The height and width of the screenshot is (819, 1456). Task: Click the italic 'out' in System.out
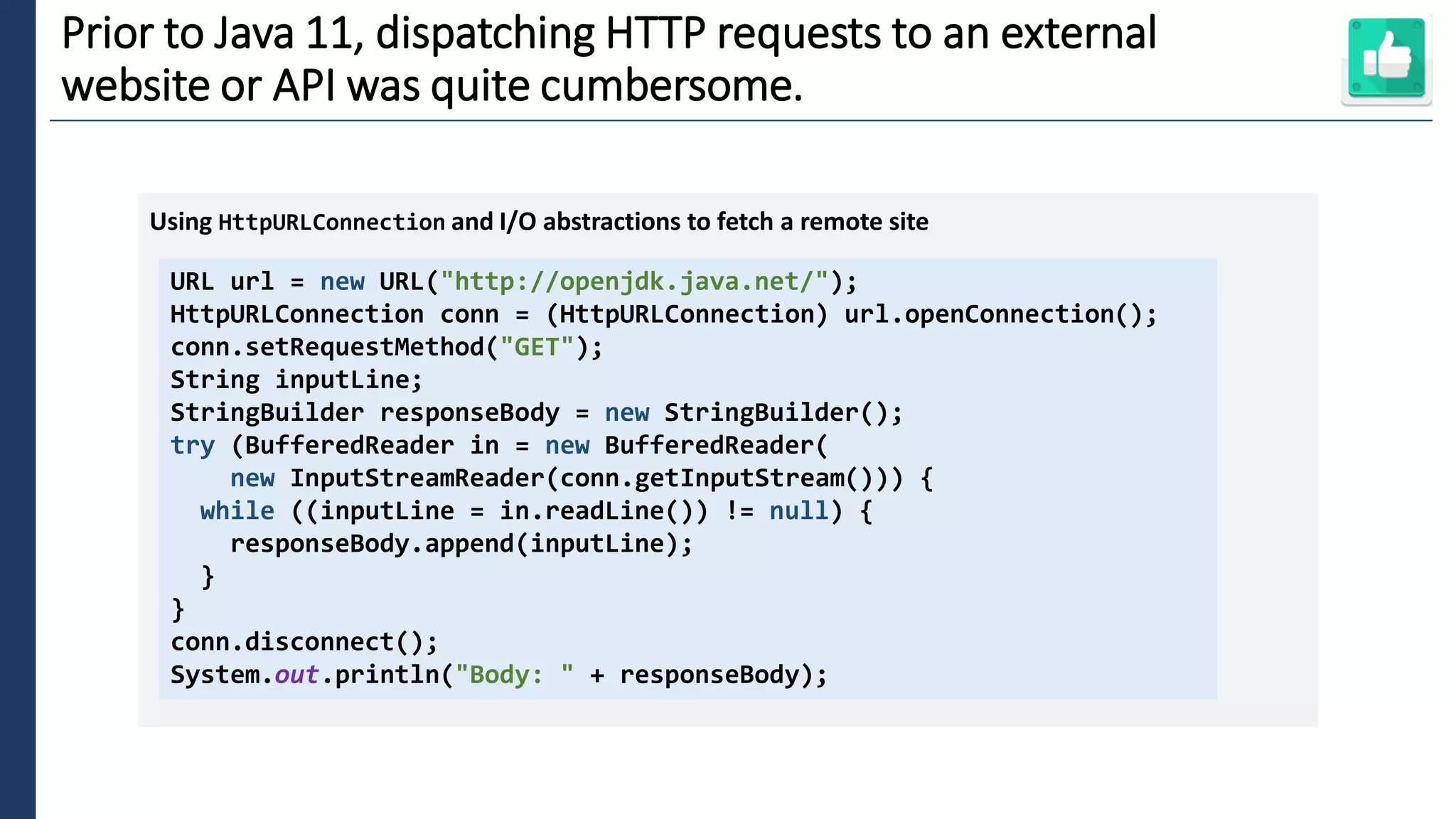pyautogui.click(x=296, y=675)
